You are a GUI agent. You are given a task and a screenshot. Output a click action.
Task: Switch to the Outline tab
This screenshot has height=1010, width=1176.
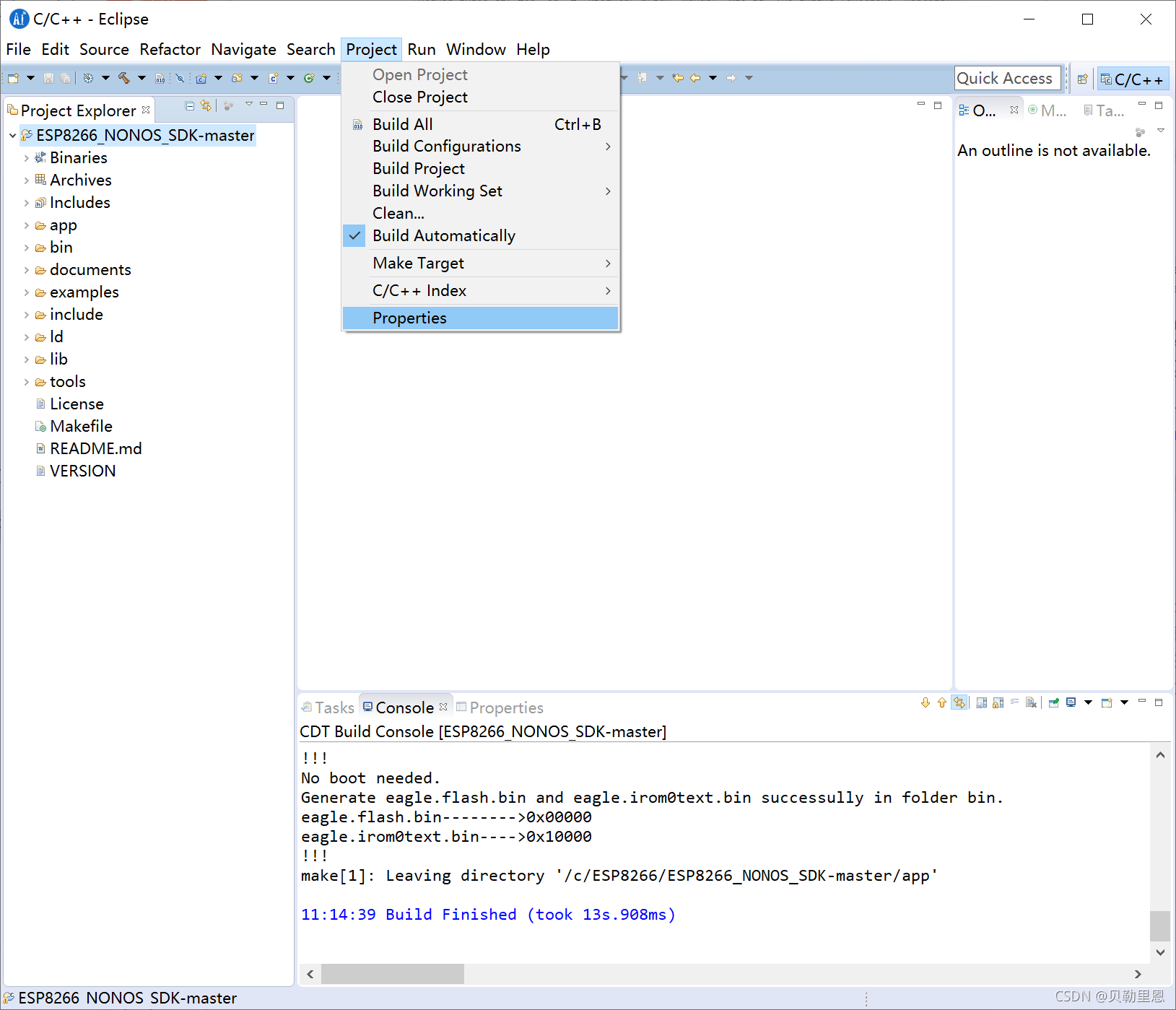tap(977, 110)
